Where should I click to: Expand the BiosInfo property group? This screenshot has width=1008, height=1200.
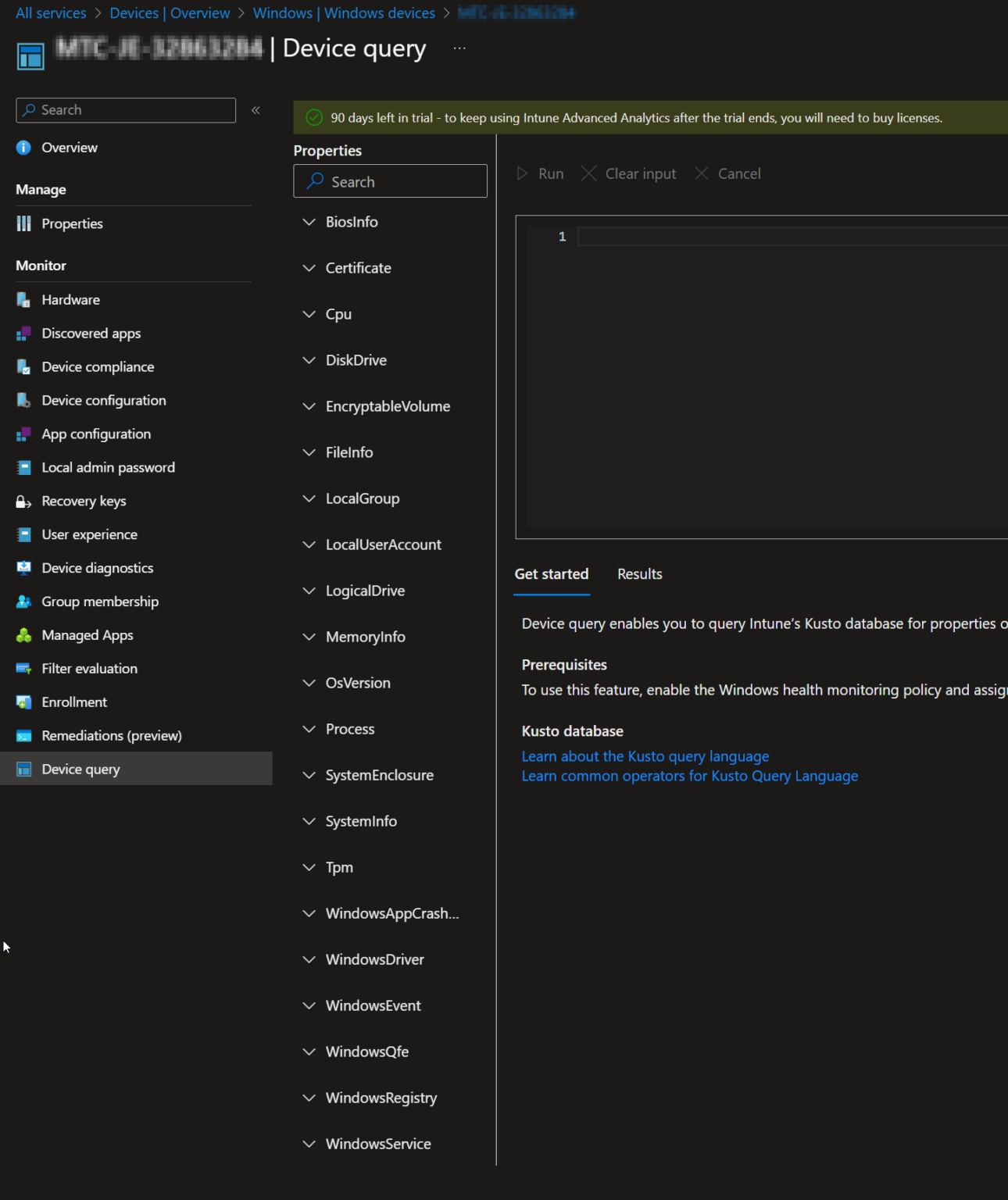click(x=352, y=222)
